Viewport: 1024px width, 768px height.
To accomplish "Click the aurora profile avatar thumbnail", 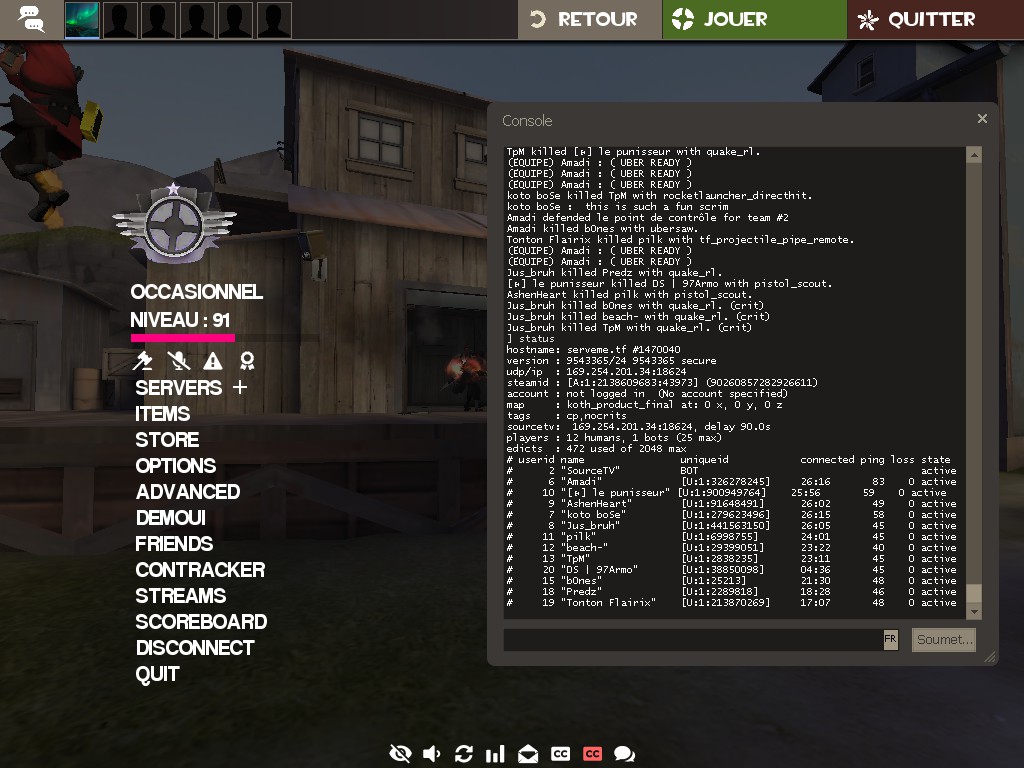I will [x=82, y=20].
